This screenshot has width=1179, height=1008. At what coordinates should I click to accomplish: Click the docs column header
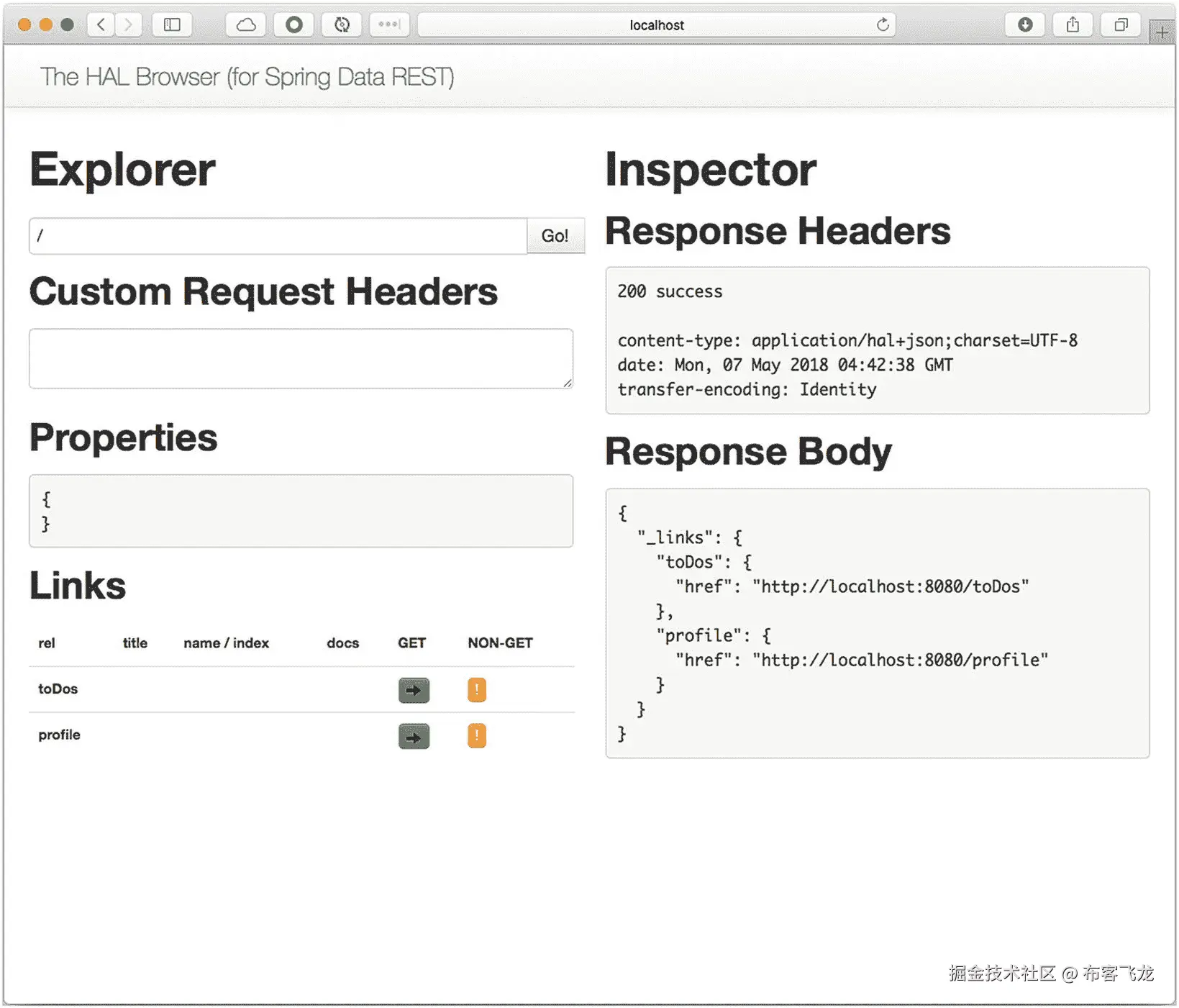coord(342,643)
